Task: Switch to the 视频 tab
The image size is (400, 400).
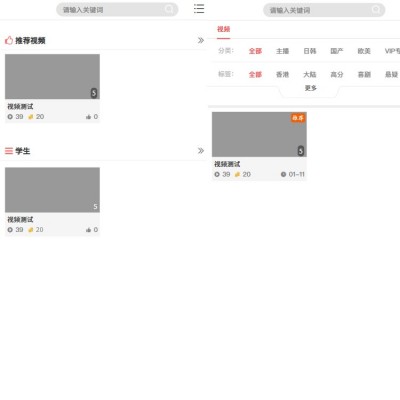Action: [223, 29]
